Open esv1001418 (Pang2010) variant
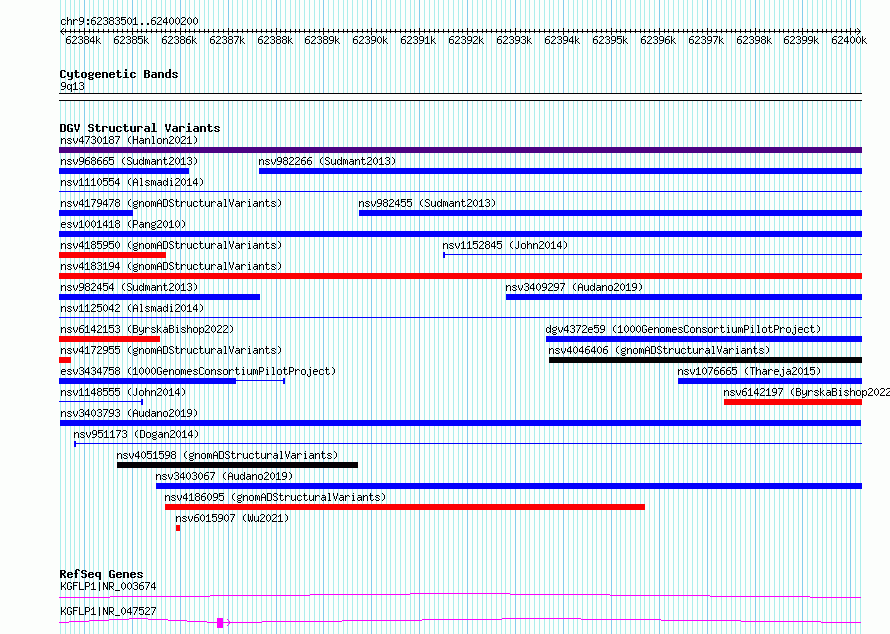890x634 pixels. [x=123, y=224]
